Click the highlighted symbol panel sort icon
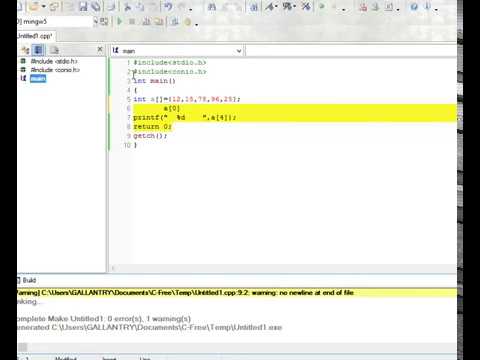The width and height of the screenshot is (480, 360). [x=38, y=50]
